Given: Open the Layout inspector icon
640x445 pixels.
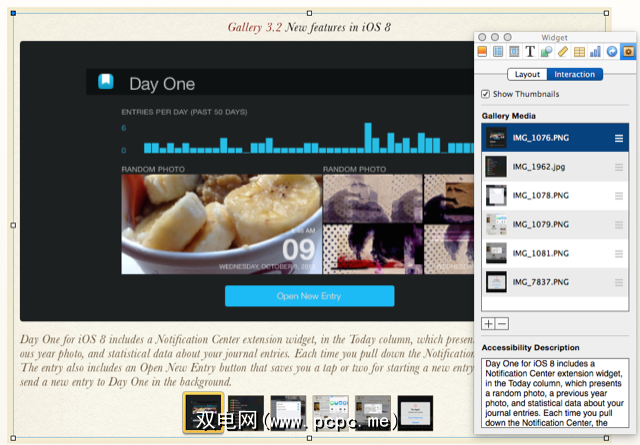Looking at the screenshot, I should [498, 51].
